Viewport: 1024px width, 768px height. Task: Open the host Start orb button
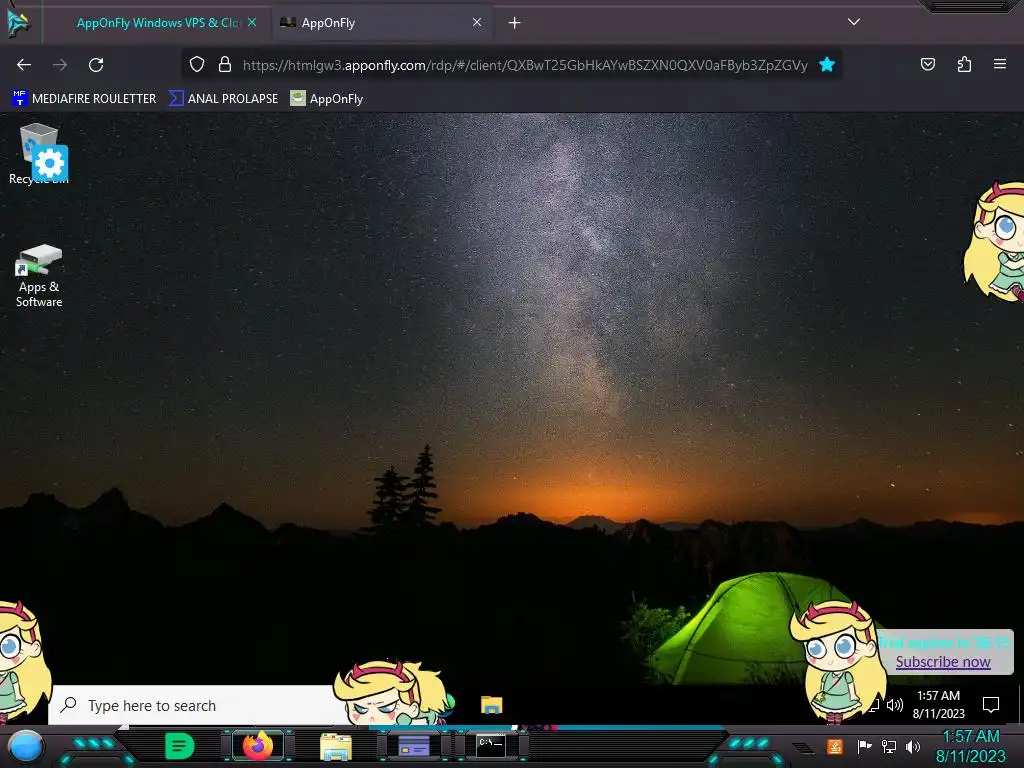click(25, 746)
